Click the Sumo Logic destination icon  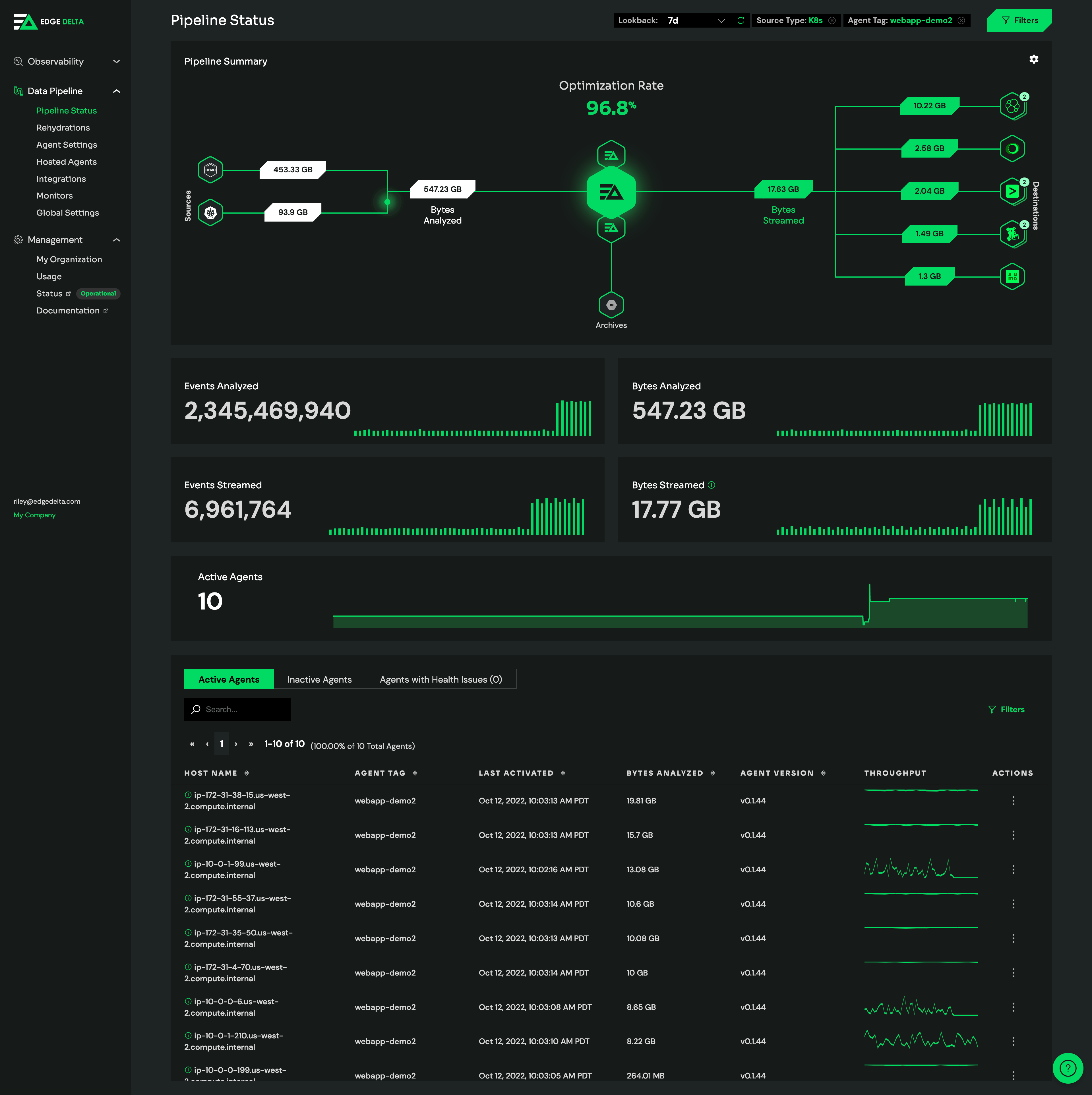(x=1012, y=276)
